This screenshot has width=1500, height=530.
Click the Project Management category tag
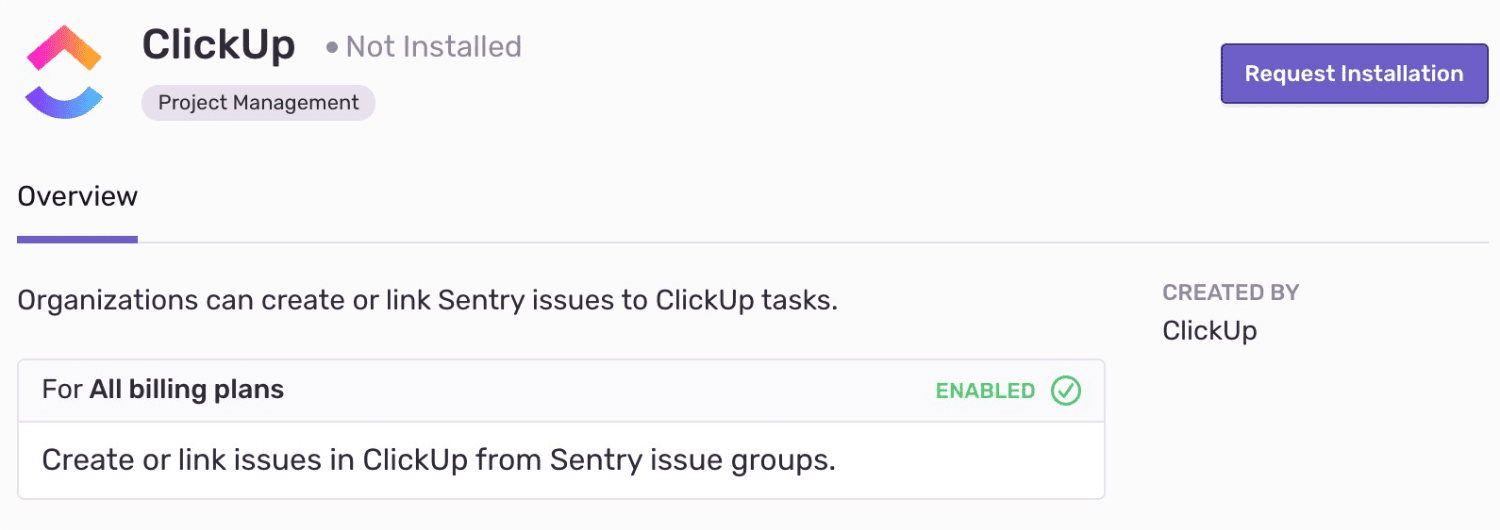coord(258,103)
